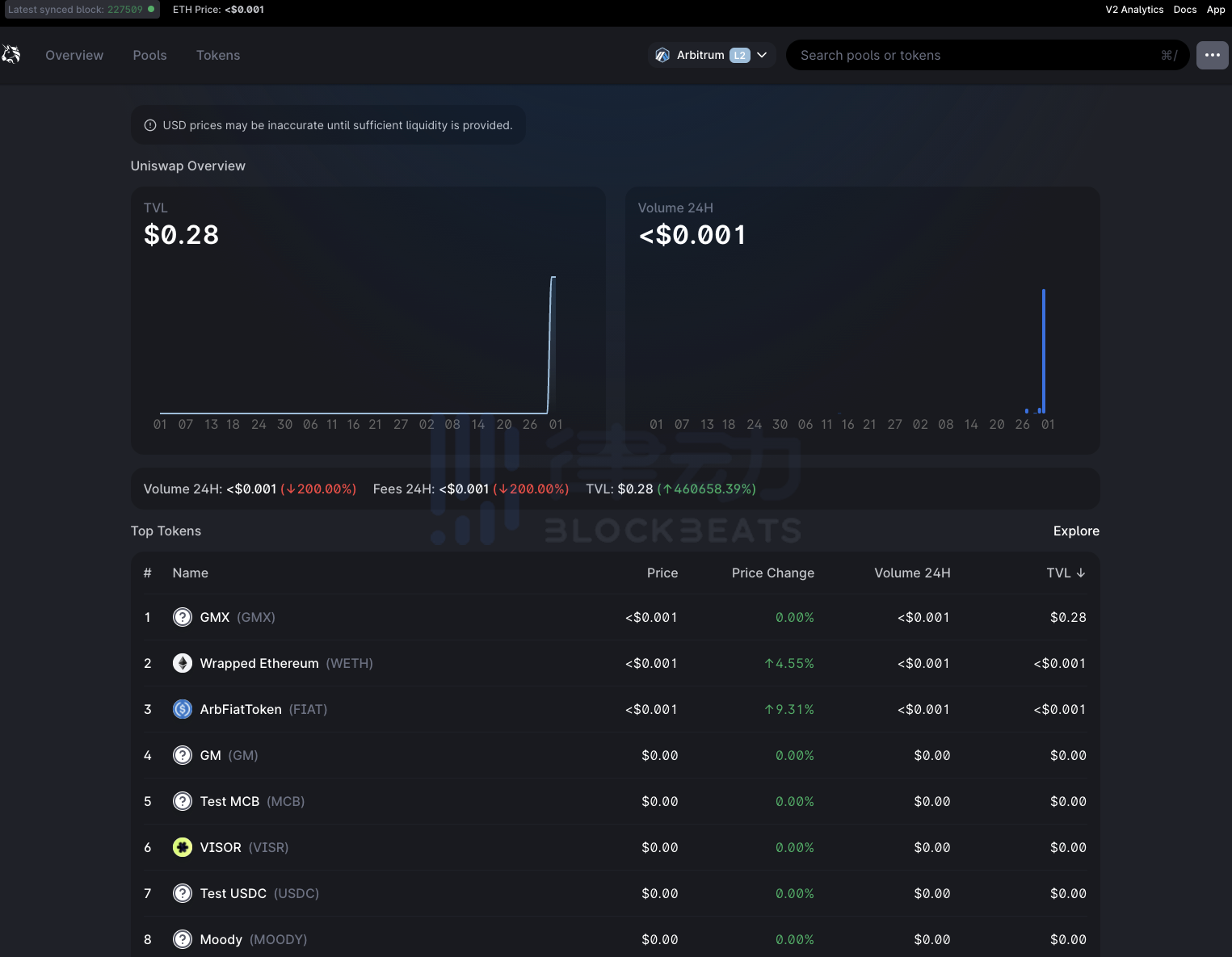
Task: Click the TVL sort arrow icon
Action: point(1081,573)
